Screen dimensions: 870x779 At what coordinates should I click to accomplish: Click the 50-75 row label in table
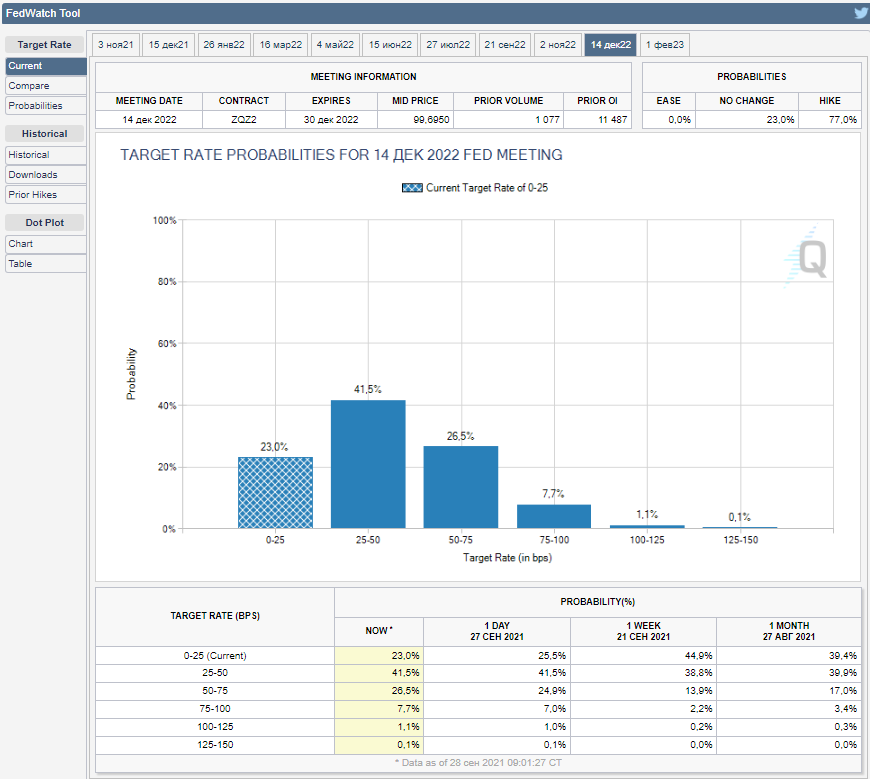[x=215, y=691]
